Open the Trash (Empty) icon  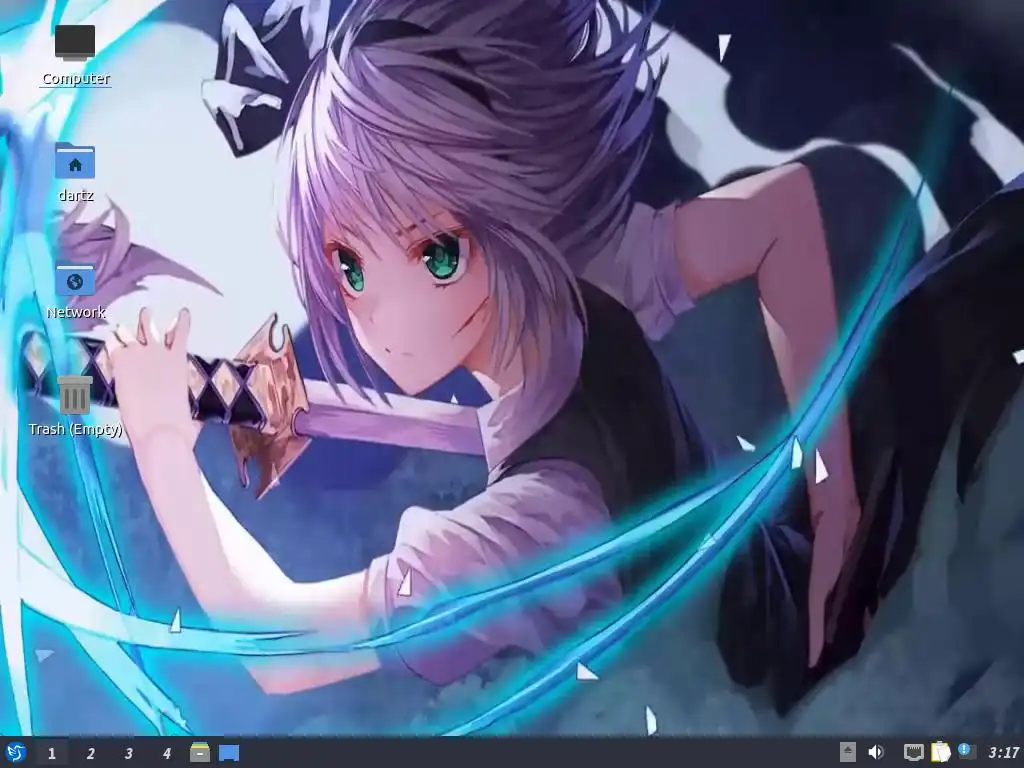click(75, 394)
